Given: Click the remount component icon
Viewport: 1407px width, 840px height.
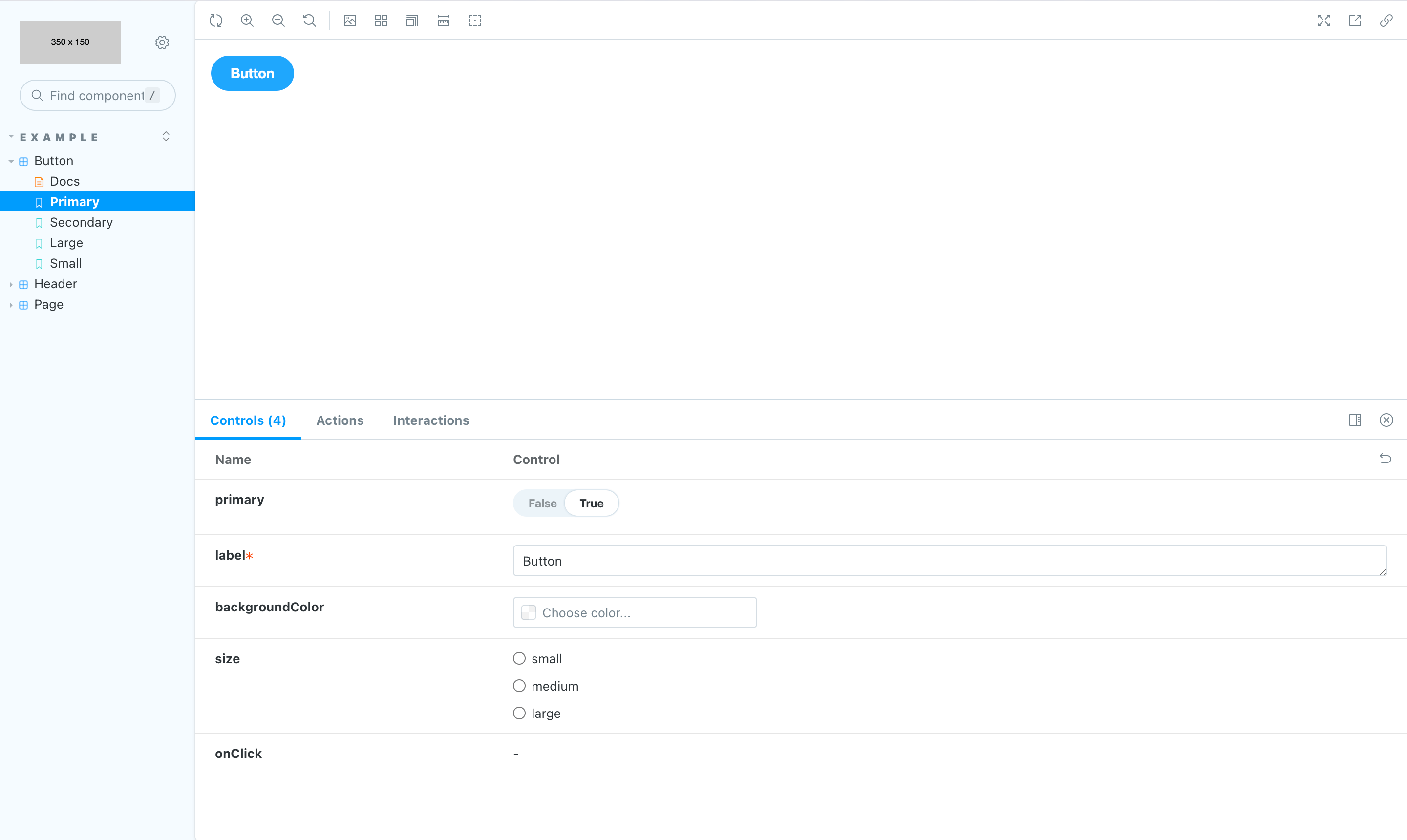Looking at the screenshot, I should 216,21.
